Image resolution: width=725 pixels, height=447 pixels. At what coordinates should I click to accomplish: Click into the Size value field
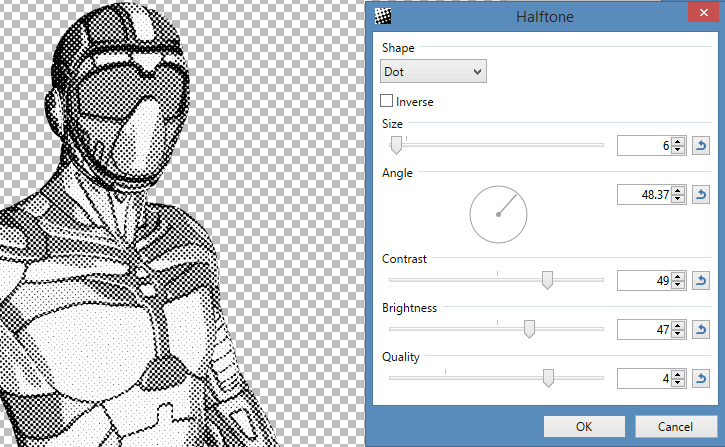643,146
